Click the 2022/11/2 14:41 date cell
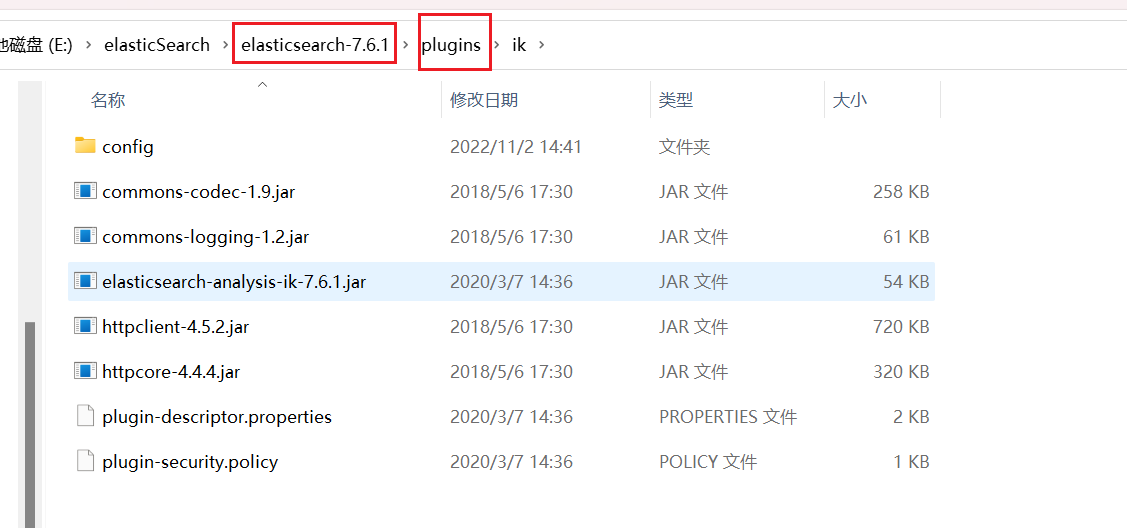This screenshot has width=1127, height=528. coord(515,147)
